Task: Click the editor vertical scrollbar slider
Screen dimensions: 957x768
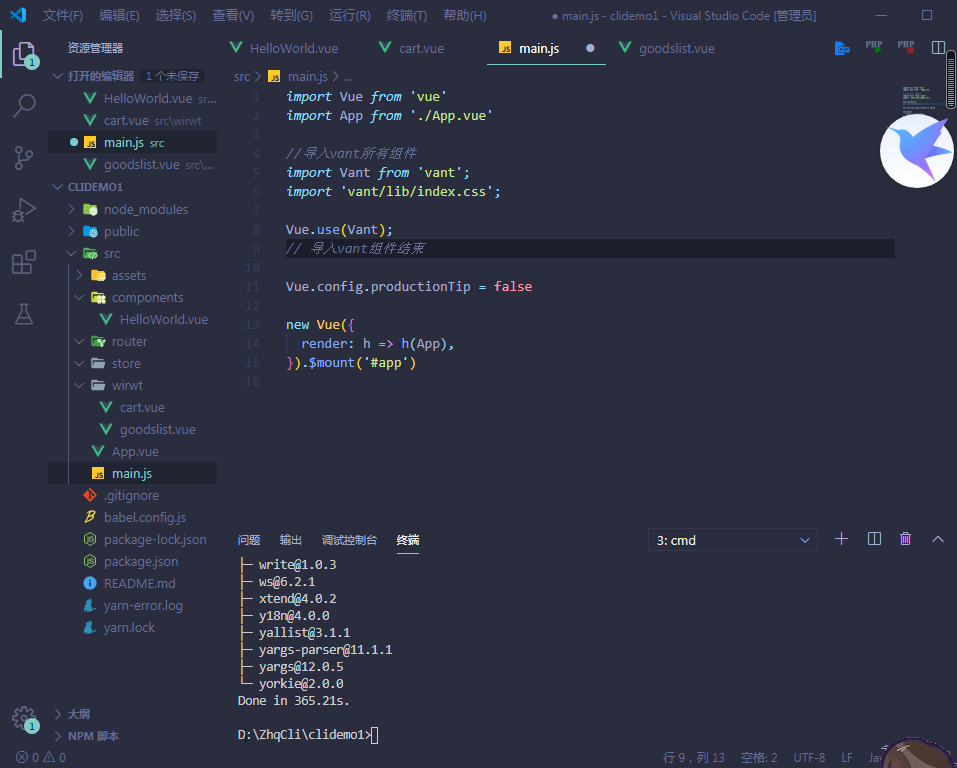Action: pos(951,80)
